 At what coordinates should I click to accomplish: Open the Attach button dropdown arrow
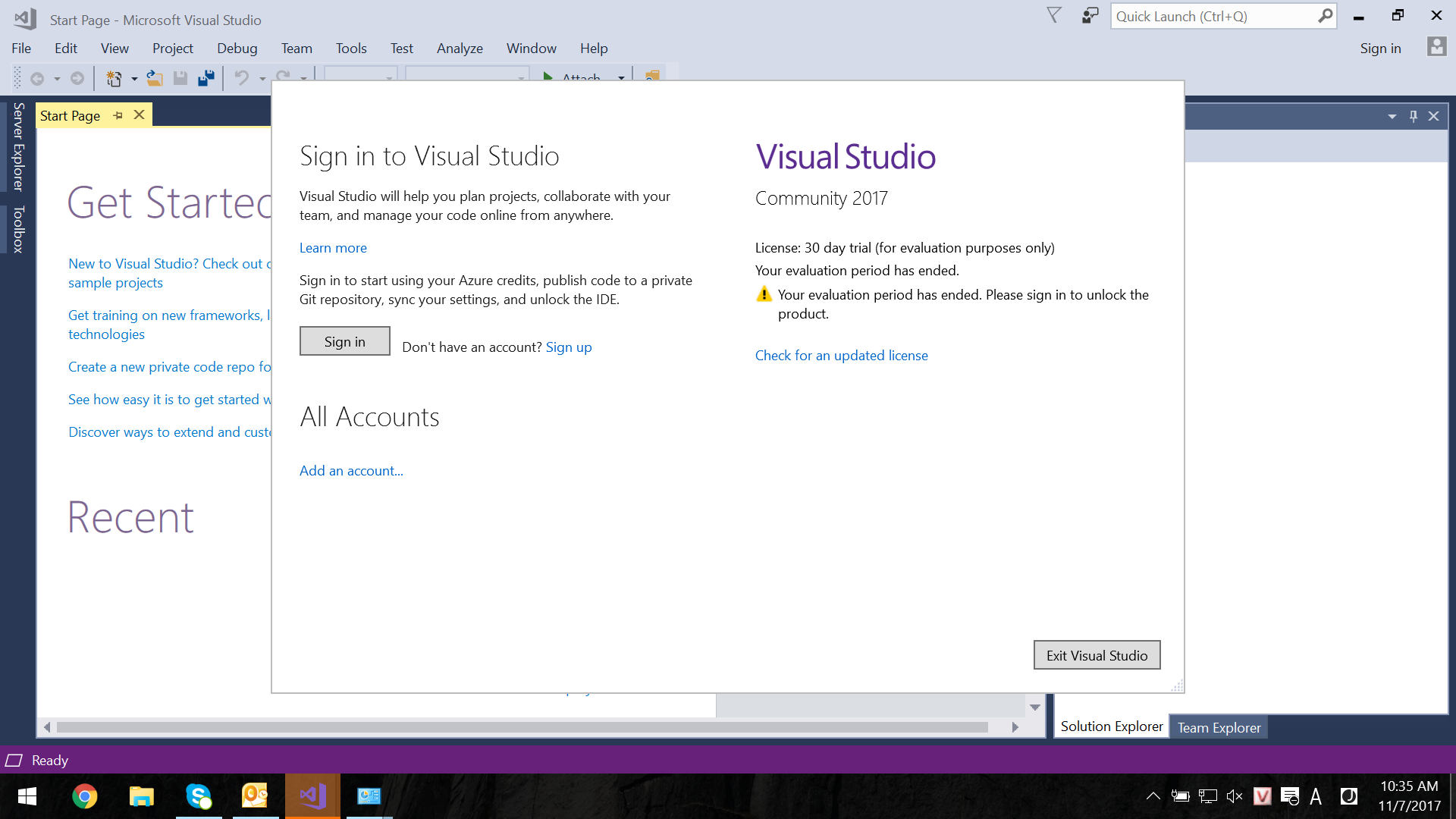tap(621, 78)
